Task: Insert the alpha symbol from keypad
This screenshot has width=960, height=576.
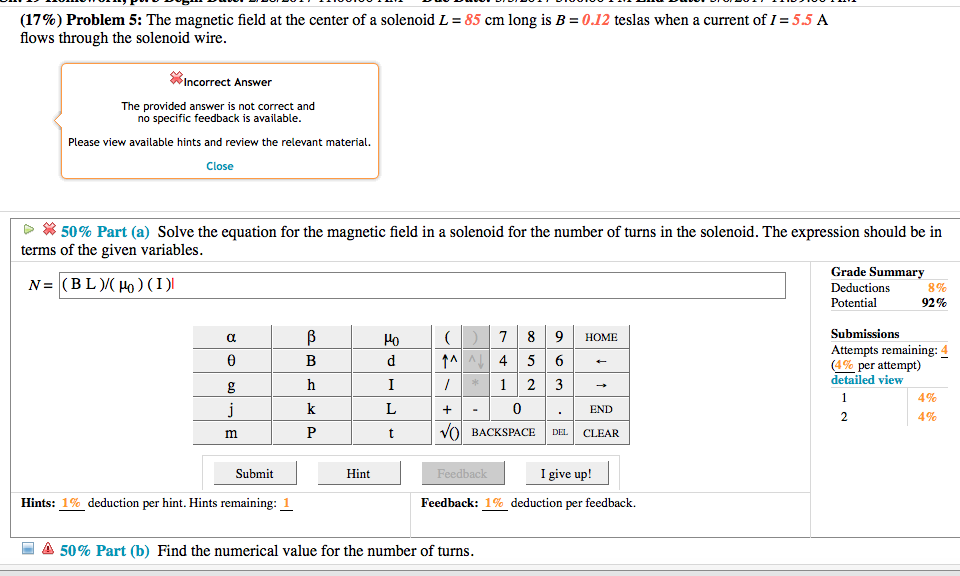Action: (231, 337)
